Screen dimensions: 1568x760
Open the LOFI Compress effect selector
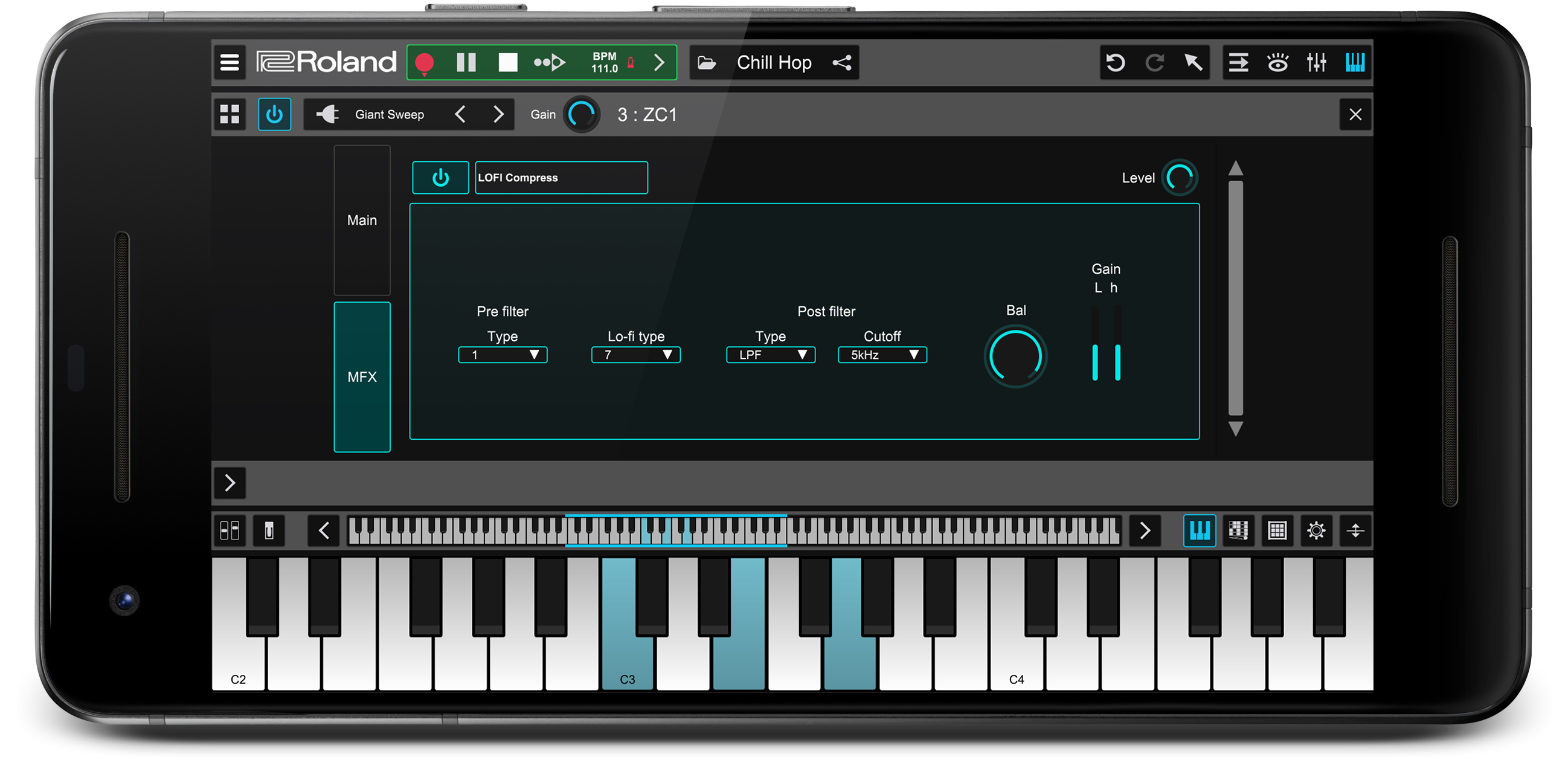pos(561,177)
